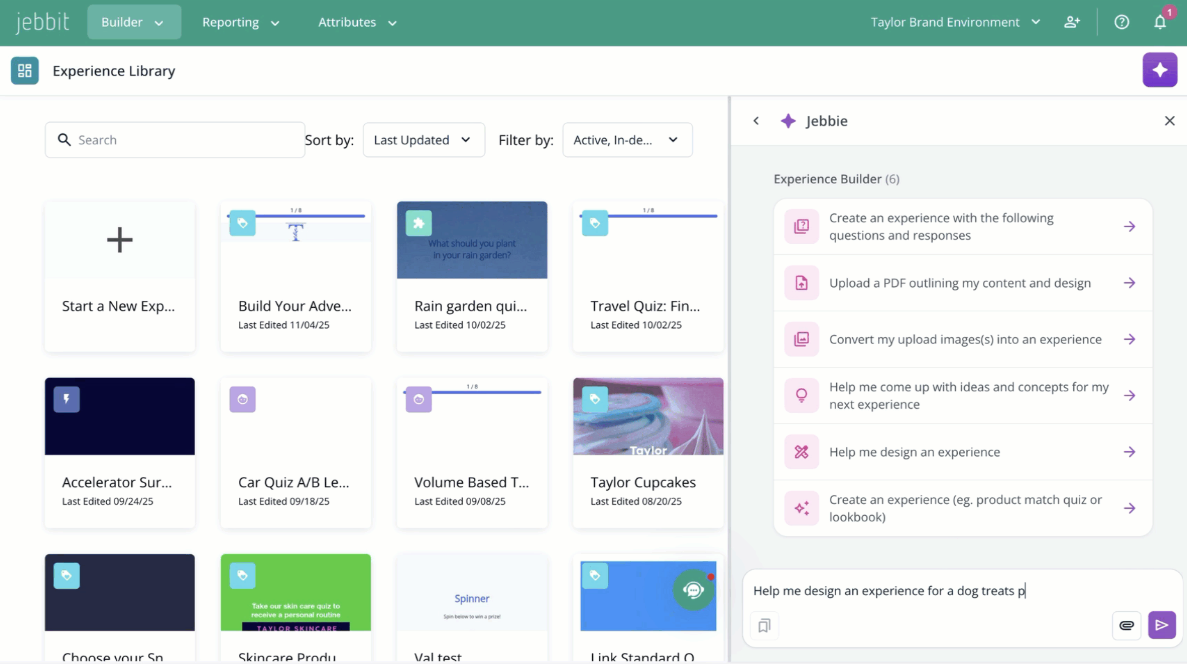Screen dimensions: 1187x666
Task: Open the notifications bell
Action: pos(1160,22)
